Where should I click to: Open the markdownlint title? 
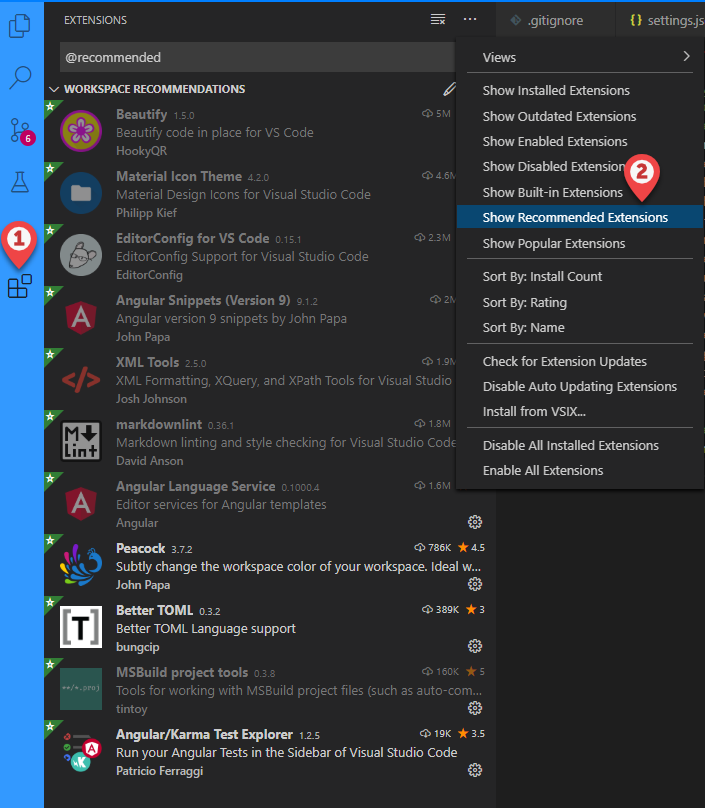159,425
